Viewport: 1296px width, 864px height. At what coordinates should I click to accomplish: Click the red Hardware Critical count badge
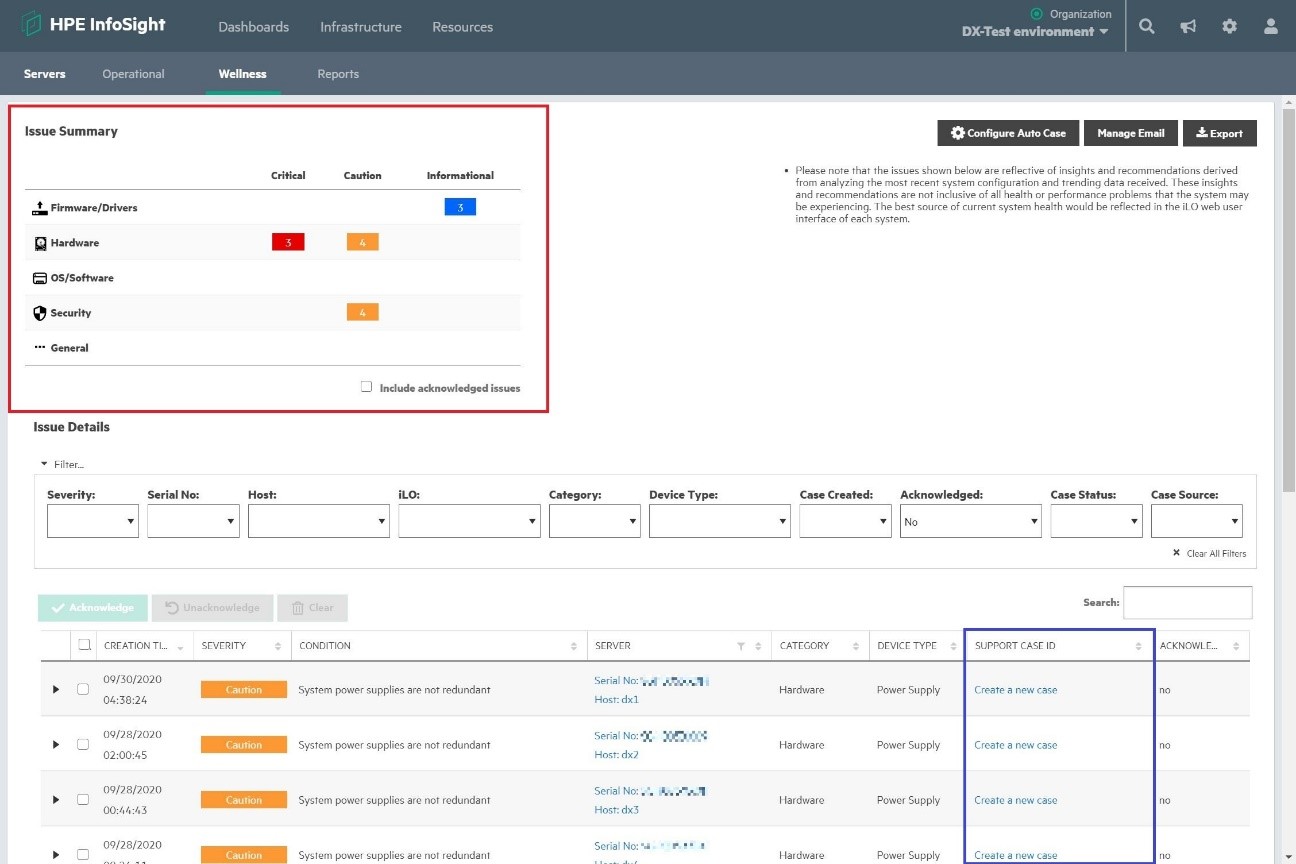pyautogui.click(x=288, y=242)
